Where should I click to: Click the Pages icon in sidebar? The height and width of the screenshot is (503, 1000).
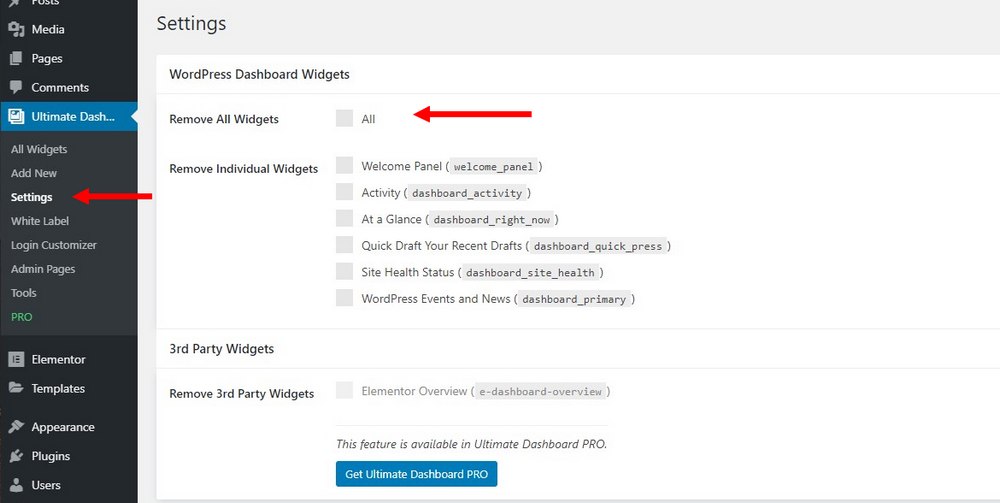[x=16, y=59]
